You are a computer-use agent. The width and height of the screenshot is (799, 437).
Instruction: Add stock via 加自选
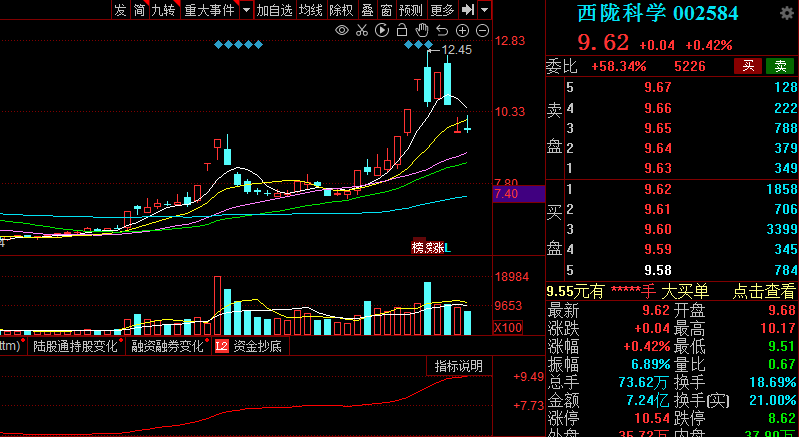pyautogui.click(x=275, y=10)
